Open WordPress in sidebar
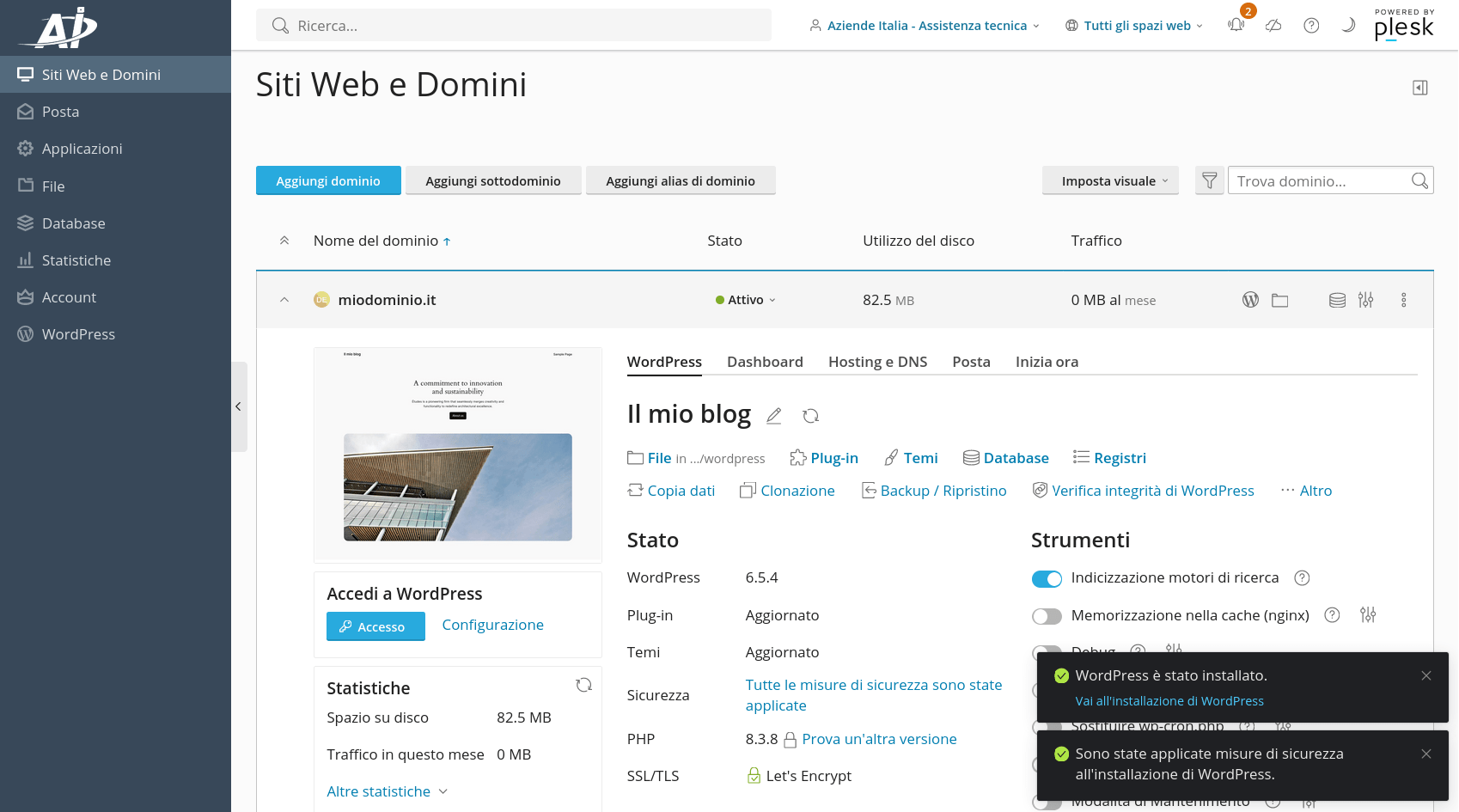Viewport: 1459px width, 812px height. [x=115, y=334]
